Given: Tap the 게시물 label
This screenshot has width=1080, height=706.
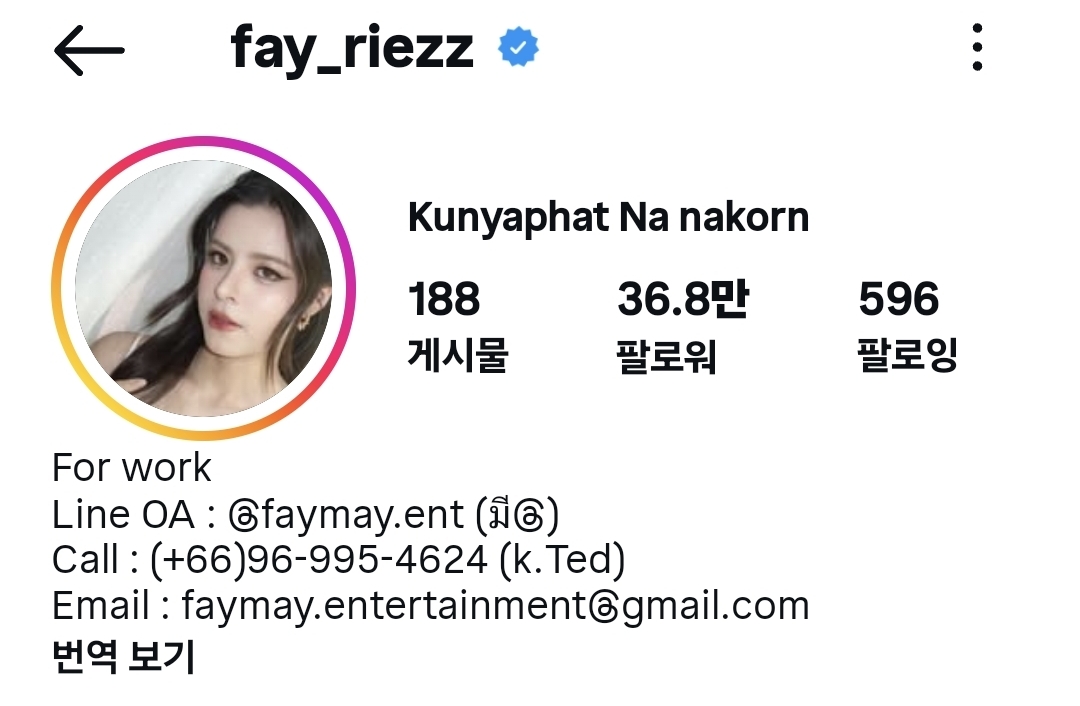Looking at the screenshot, I should [458, 355].
